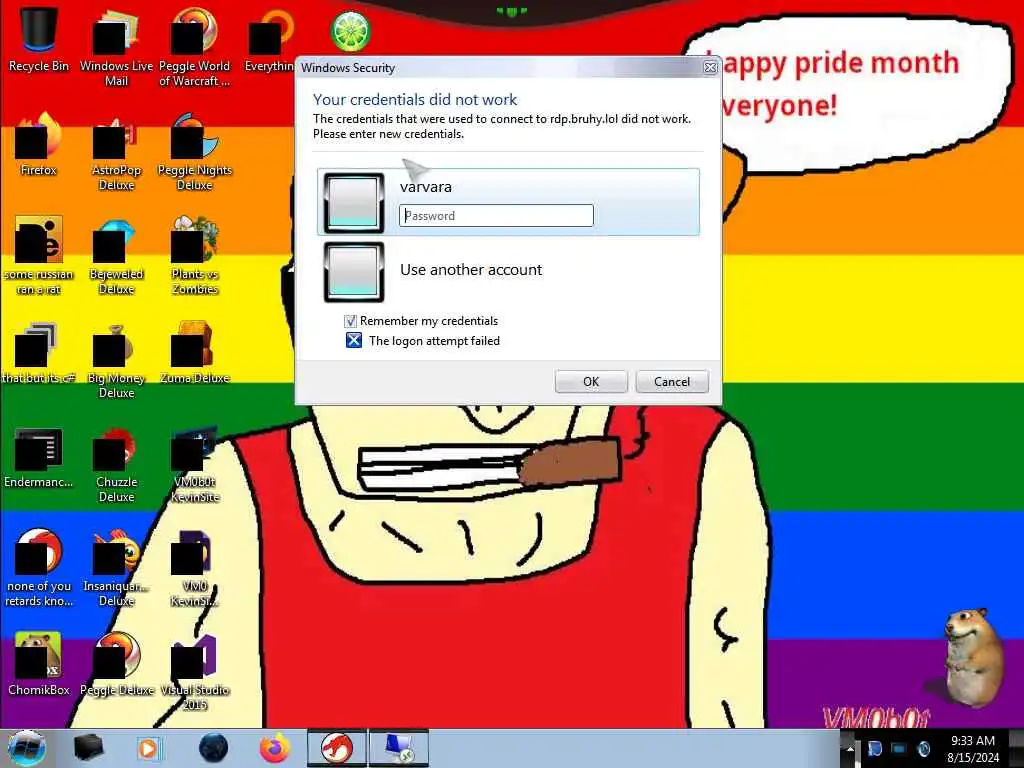Cancel the Windows Security dialog

pyautogui.click(x=672, y=381)
